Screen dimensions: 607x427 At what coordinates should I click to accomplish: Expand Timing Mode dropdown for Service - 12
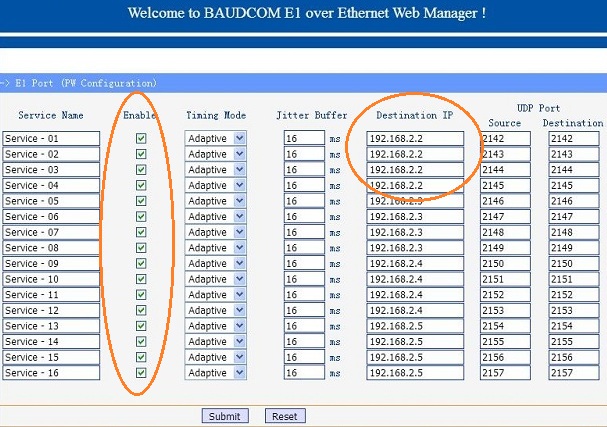point(215,310)
